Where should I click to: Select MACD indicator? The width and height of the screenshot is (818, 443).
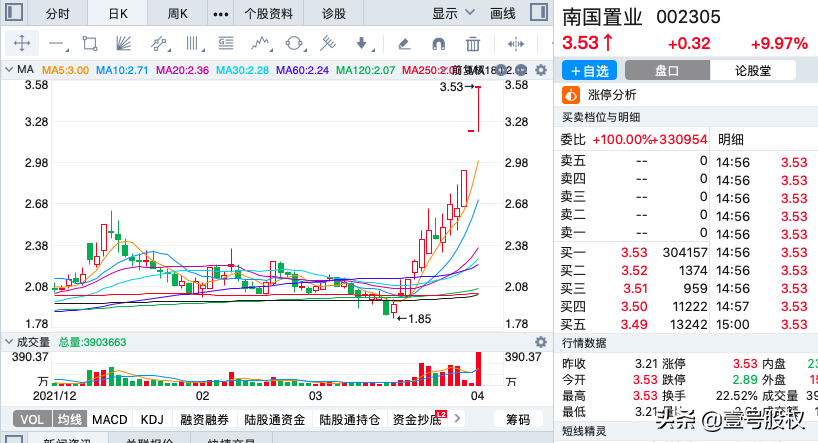[110, 420]
